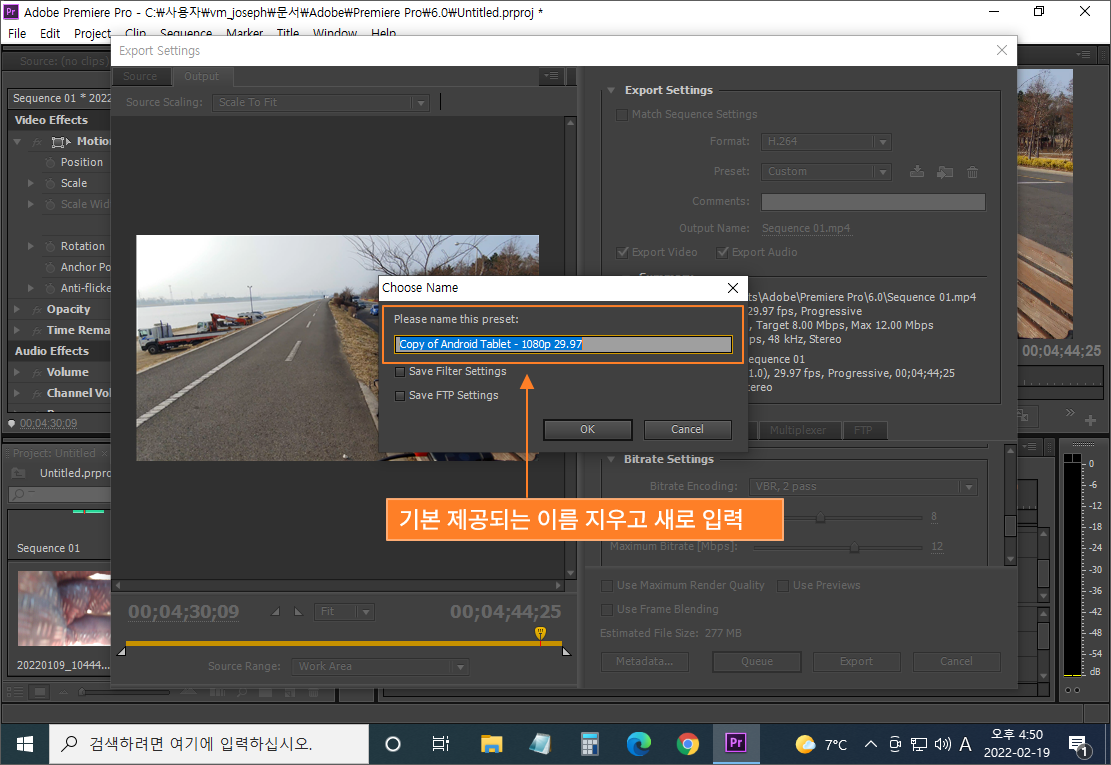
Task: Click the Save Preset icon
Action: point(917,172)
